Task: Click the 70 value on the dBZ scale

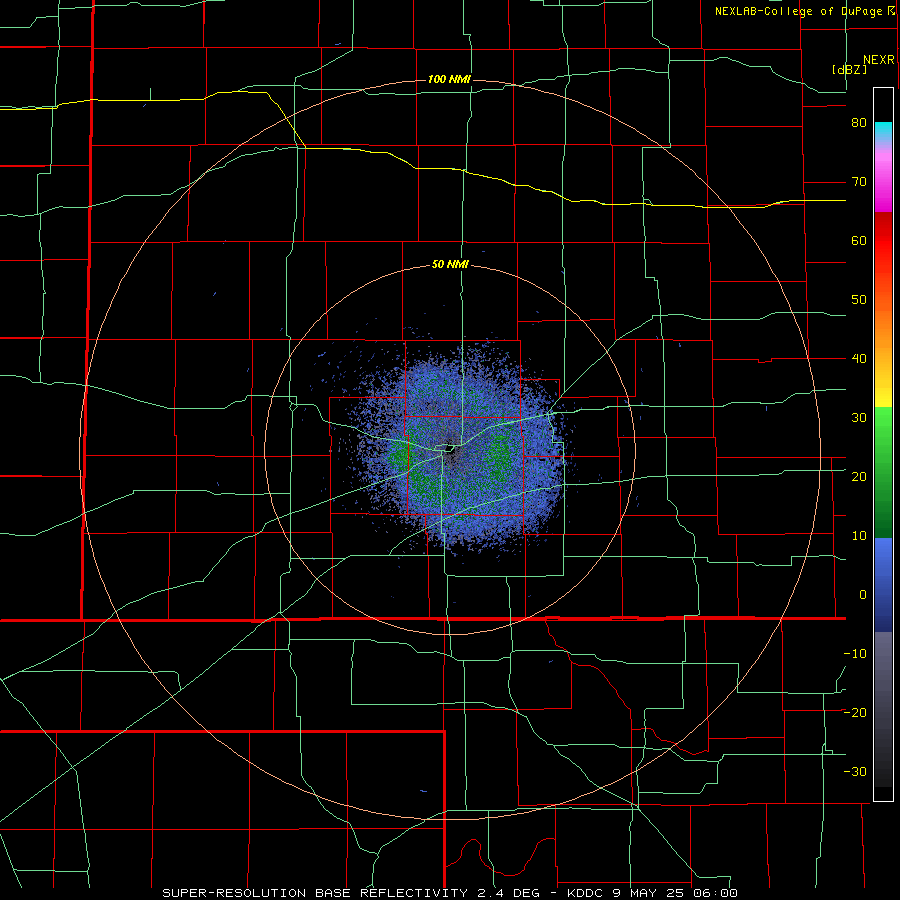Action: [859, 182]
